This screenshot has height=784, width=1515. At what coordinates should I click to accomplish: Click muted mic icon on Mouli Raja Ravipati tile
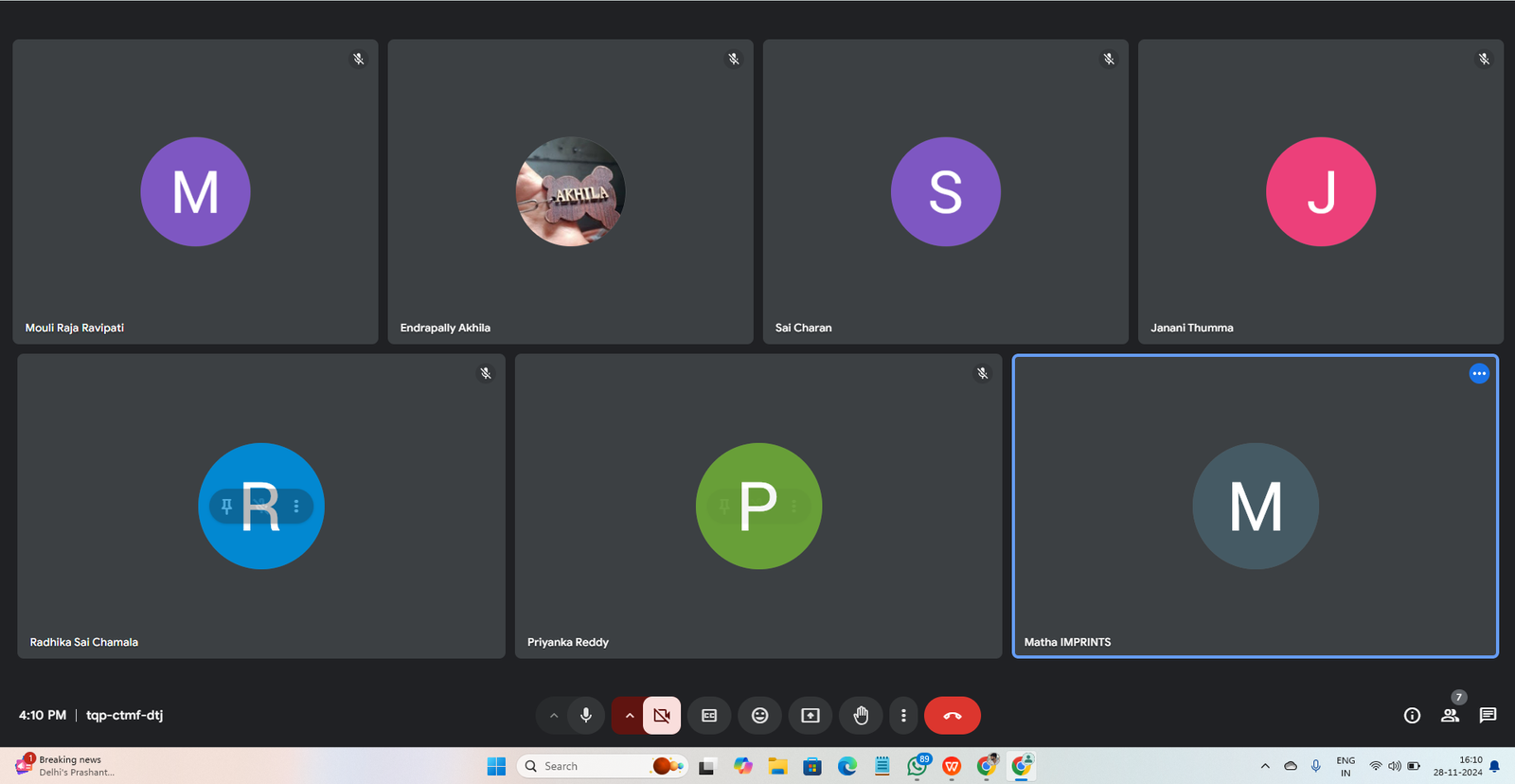point(359,59)
